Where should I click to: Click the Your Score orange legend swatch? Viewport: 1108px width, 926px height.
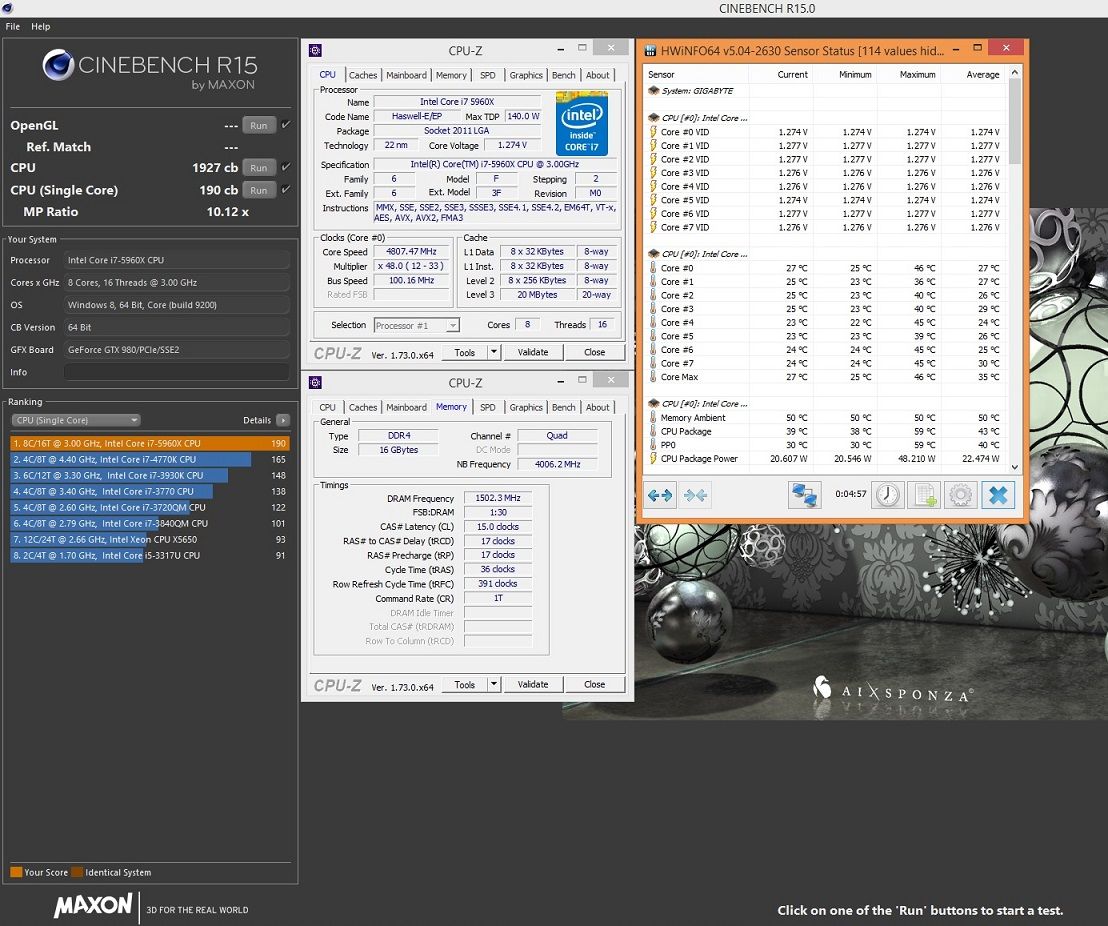click(x=16, y=872)
